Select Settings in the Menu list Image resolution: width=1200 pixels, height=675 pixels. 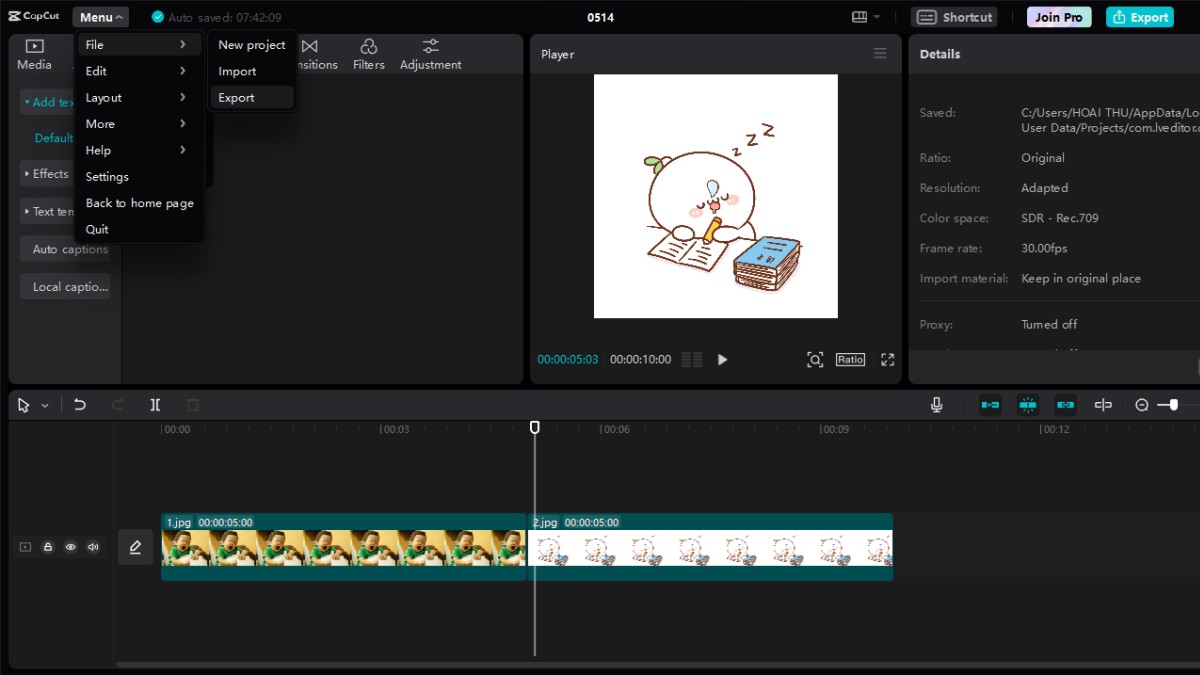(107, 177)
